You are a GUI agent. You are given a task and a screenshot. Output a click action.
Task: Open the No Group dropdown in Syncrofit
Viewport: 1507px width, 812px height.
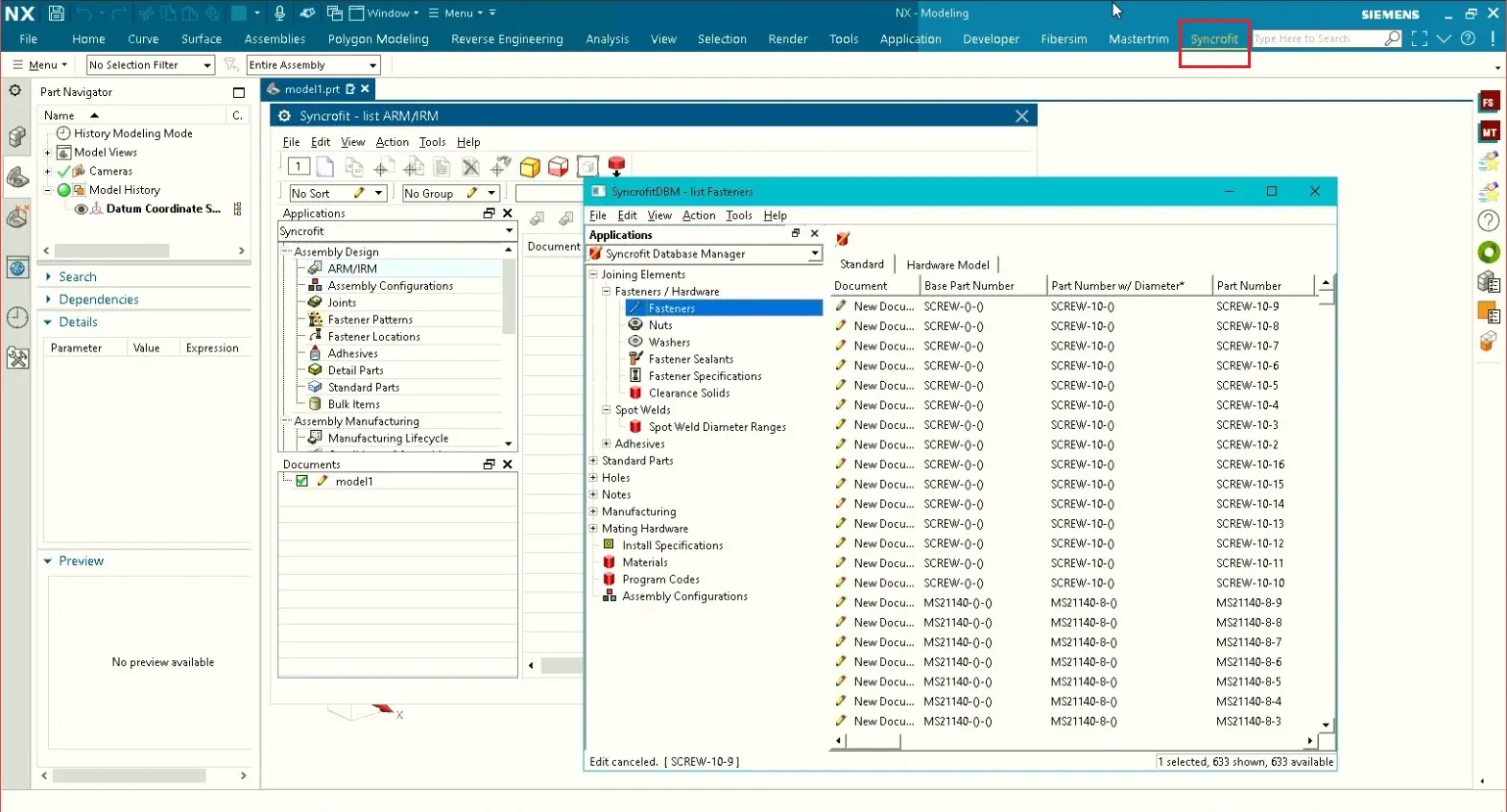coord(450,193)
